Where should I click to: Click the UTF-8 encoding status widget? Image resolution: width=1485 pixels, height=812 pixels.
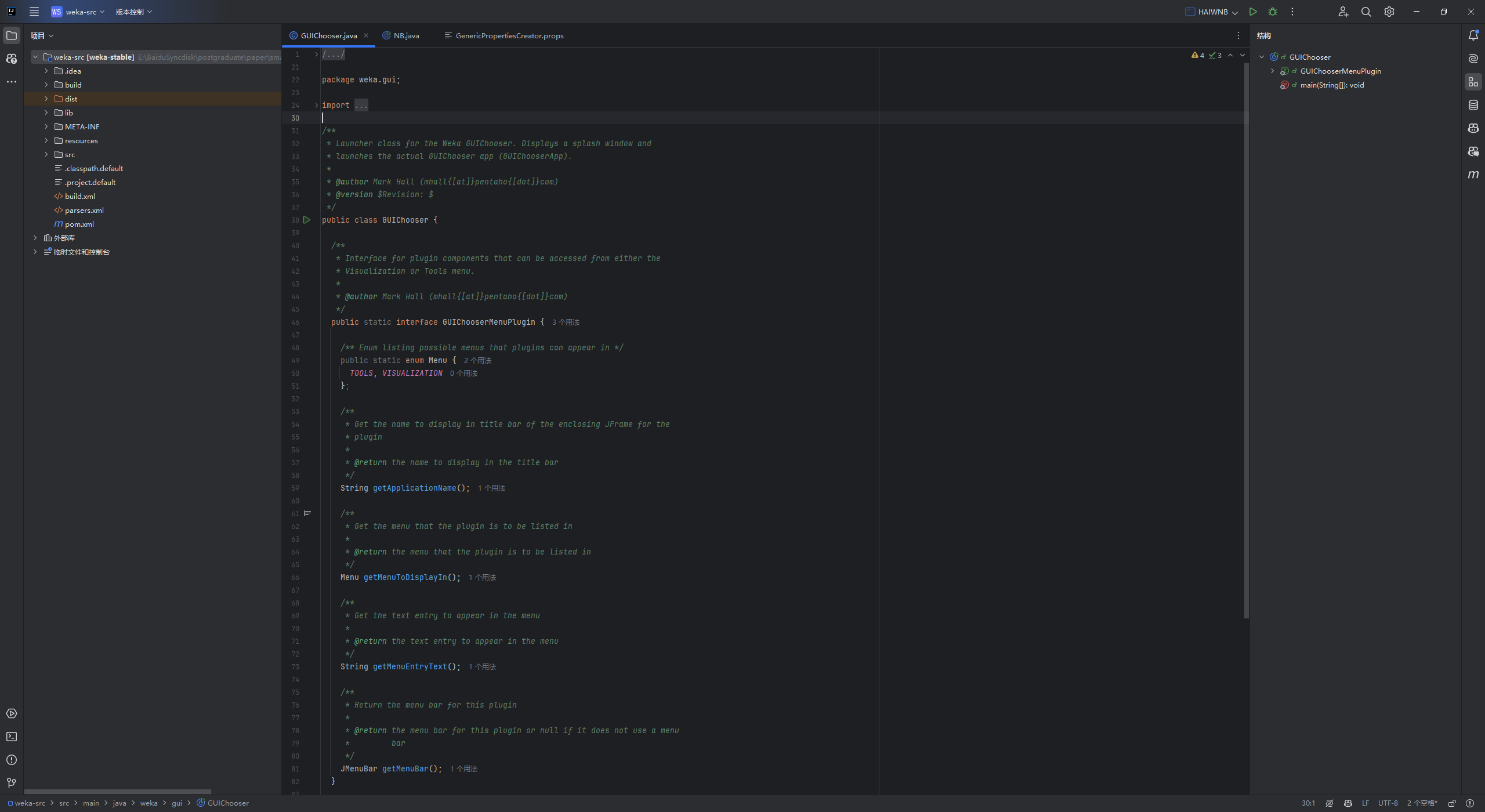[1388, 803]
